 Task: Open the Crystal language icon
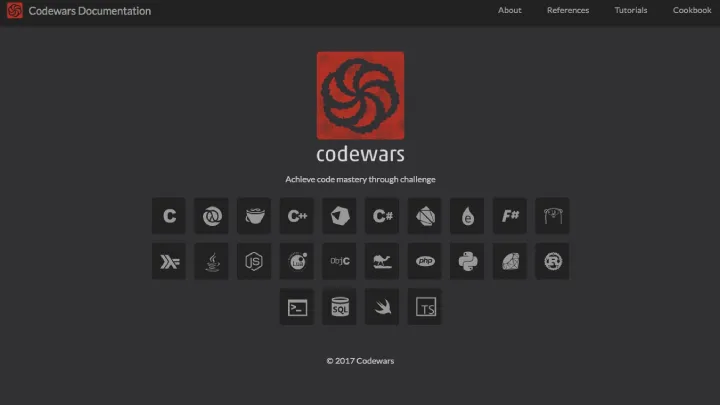339,216
